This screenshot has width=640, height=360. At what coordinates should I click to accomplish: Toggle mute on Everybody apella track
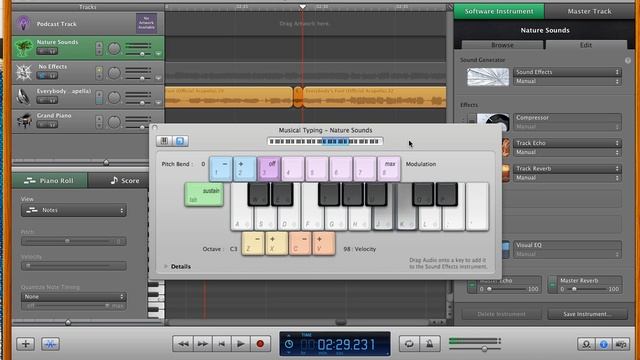coord(41,100)
